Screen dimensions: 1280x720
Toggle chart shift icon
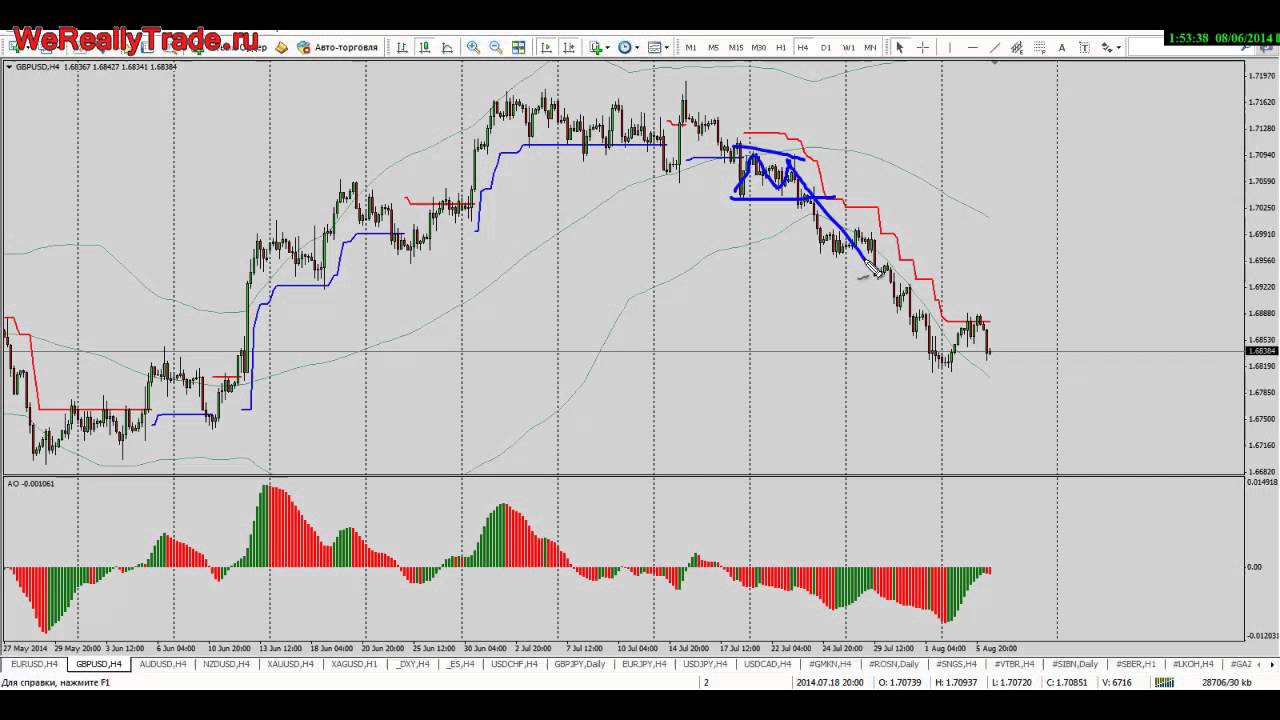pos(569,47)
